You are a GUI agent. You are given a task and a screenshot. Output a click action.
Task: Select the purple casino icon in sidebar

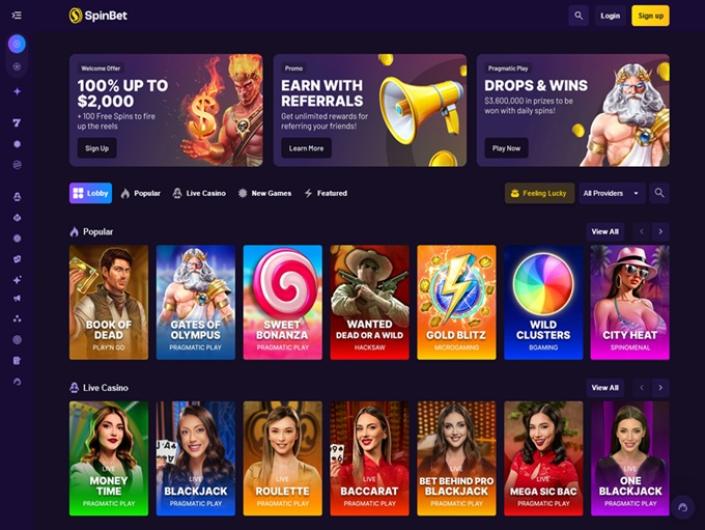point(17,44)
